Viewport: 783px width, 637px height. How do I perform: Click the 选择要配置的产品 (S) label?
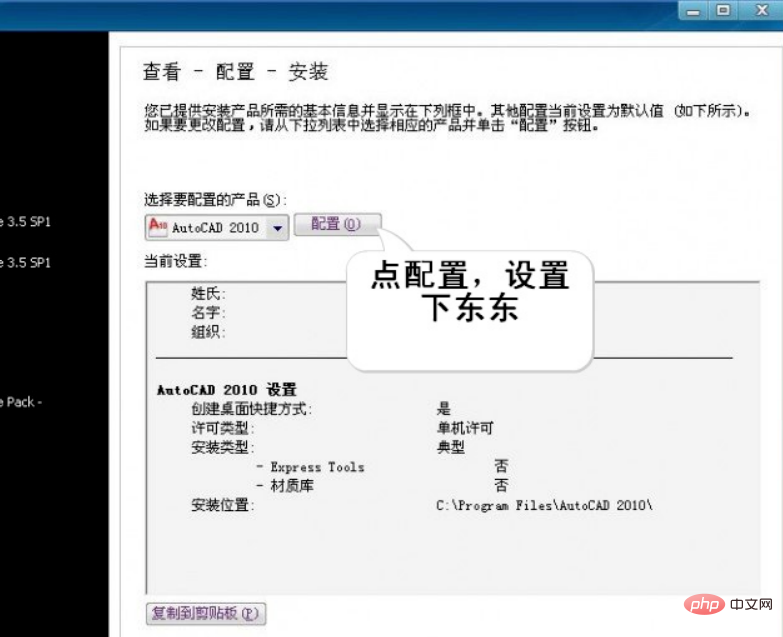pyautogui.click(x=215, y=200)
